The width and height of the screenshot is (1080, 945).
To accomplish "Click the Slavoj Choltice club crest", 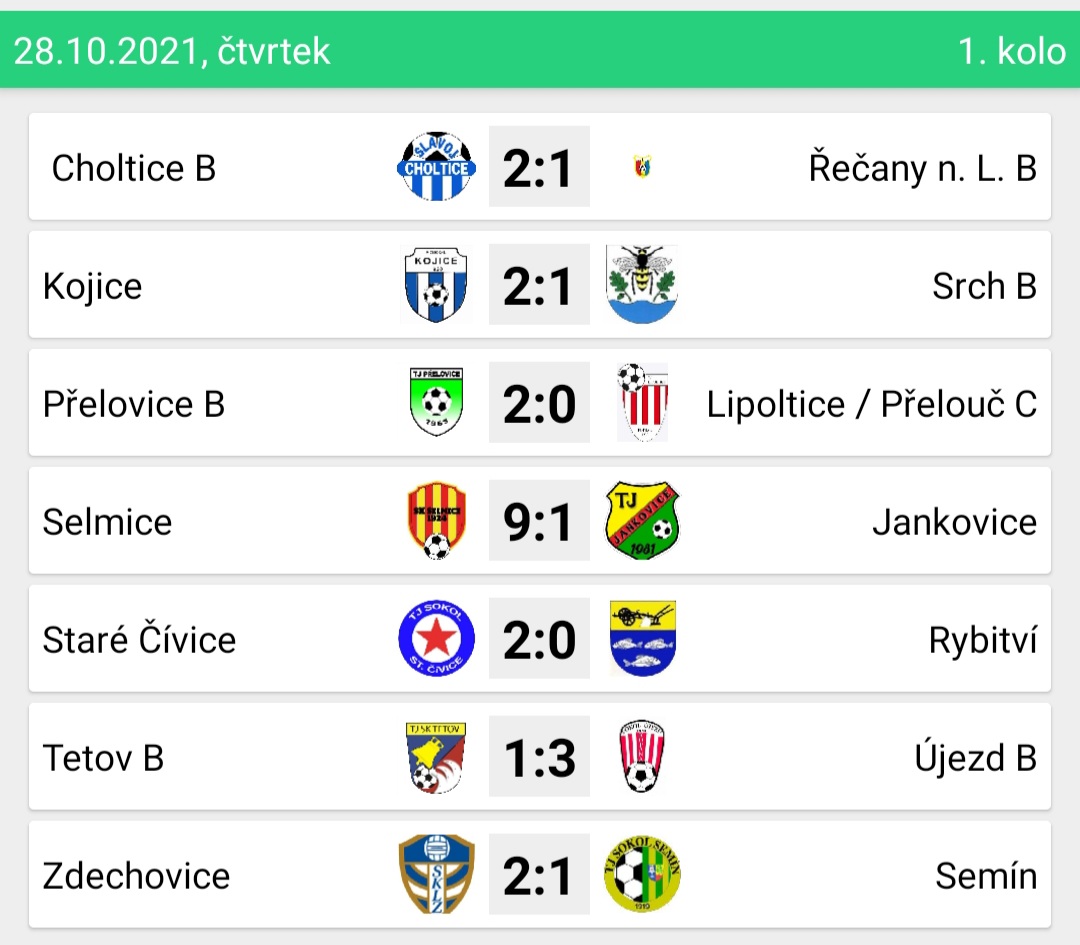I will pyautogui.click(x=436, y=166).
